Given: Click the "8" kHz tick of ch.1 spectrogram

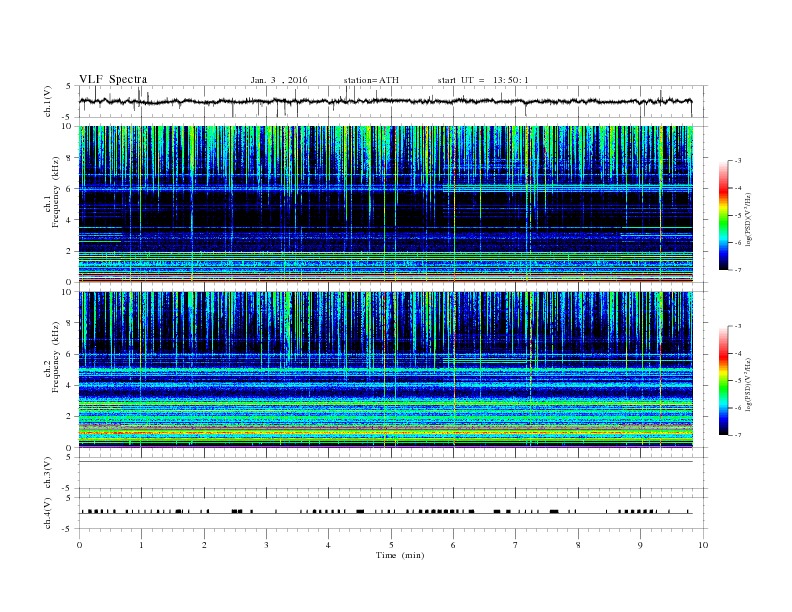Looking at the screenshot, I should coord(69,158).
